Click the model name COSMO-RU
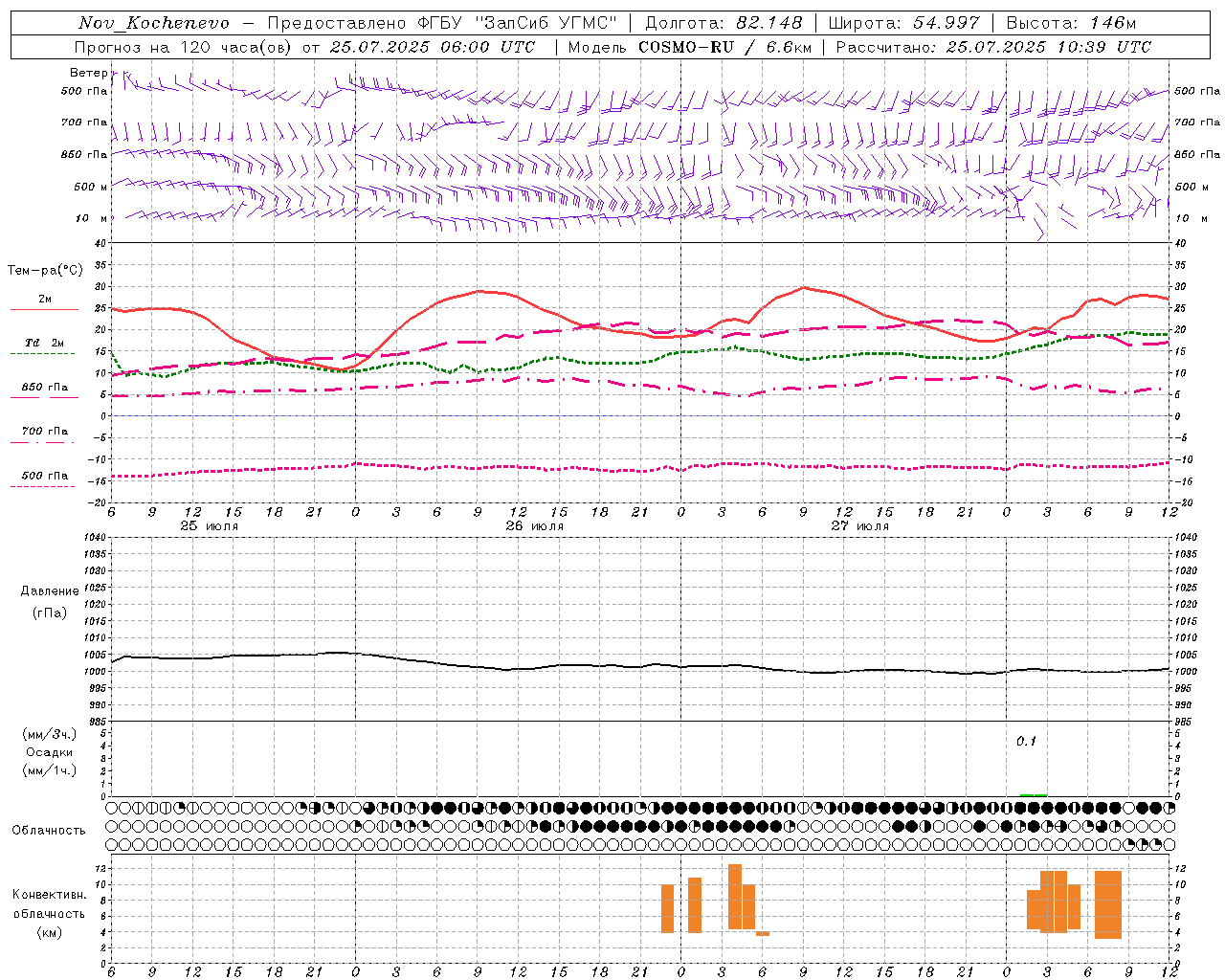1225x980 pixels. [686, 47]
